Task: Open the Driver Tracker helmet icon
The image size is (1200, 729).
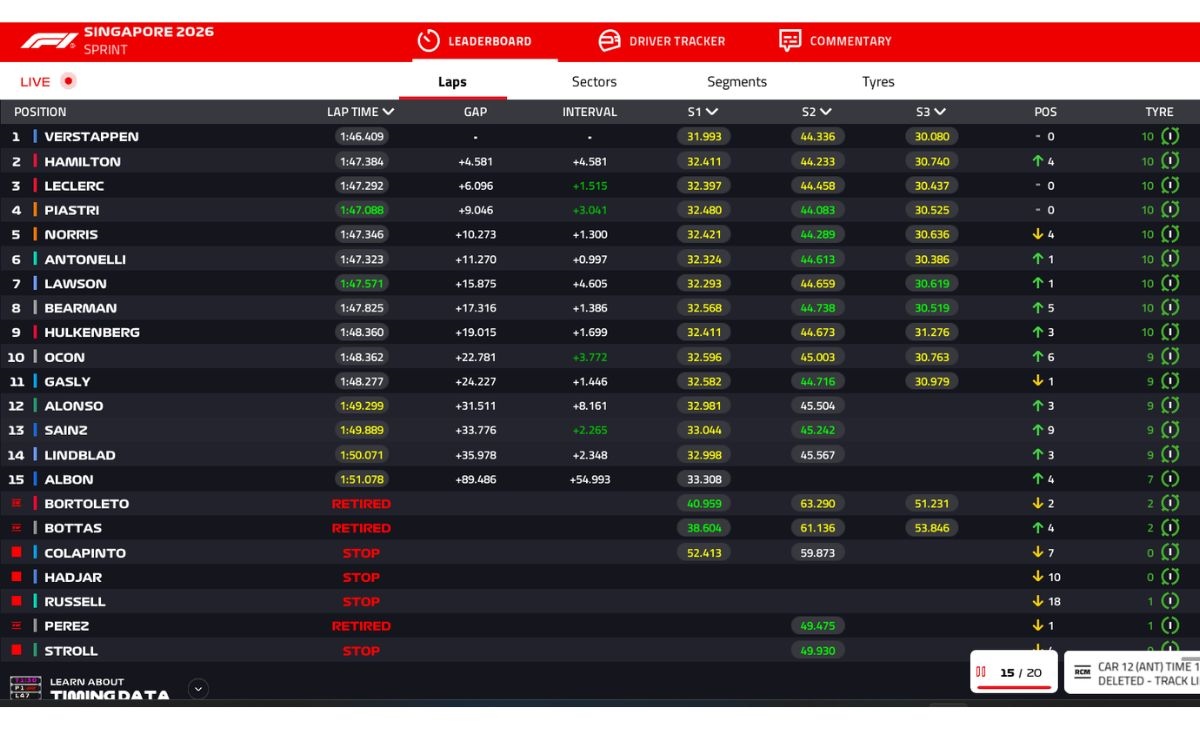Action: coord(609,41)
